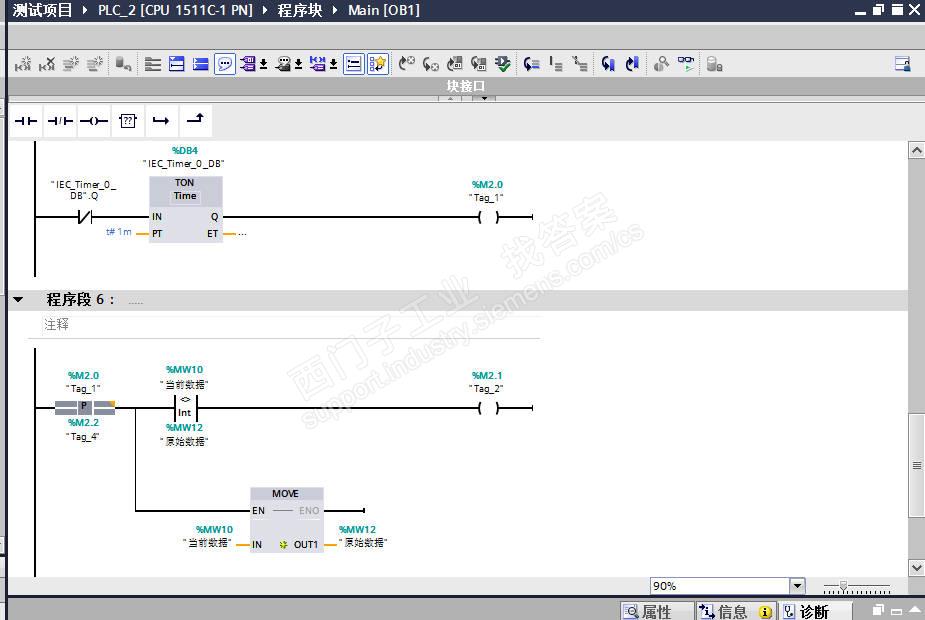925x620 pixels.
Task: Toggle favorites display star button
Action: (378, 64)
